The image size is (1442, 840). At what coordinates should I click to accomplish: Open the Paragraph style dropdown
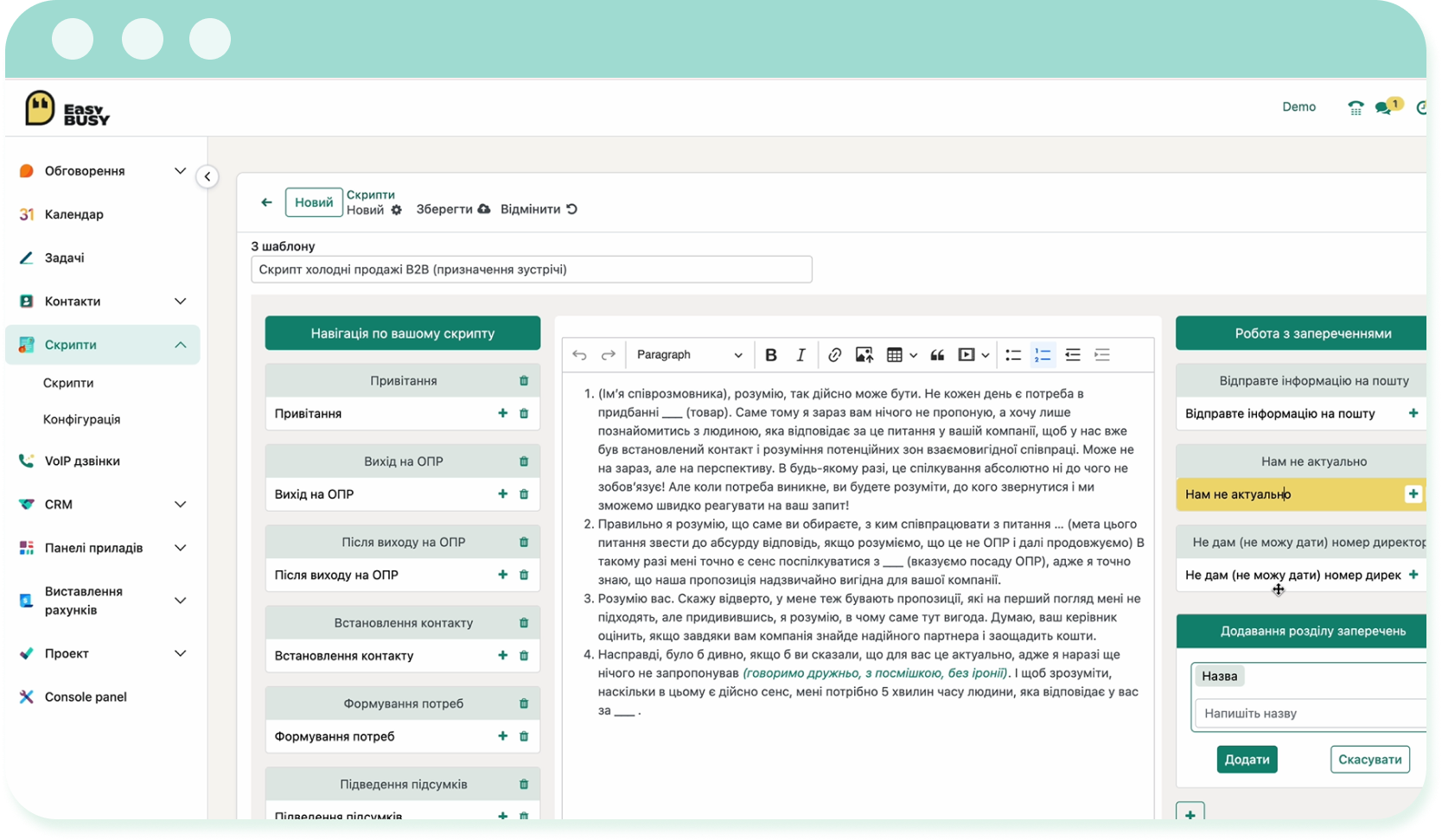pos(689,355)
